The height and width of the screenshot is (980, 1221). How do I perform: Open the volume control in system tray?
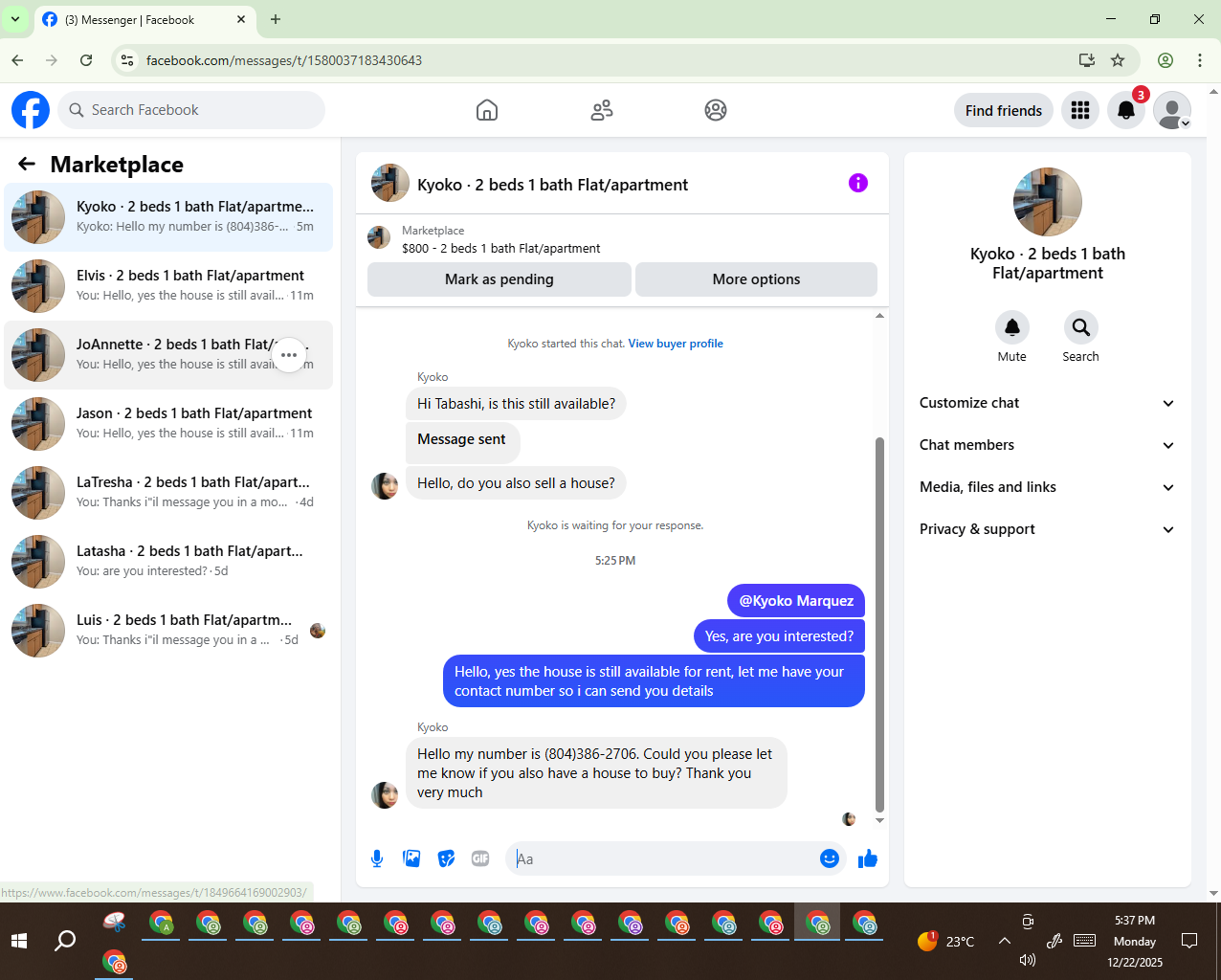[1028, 960]
